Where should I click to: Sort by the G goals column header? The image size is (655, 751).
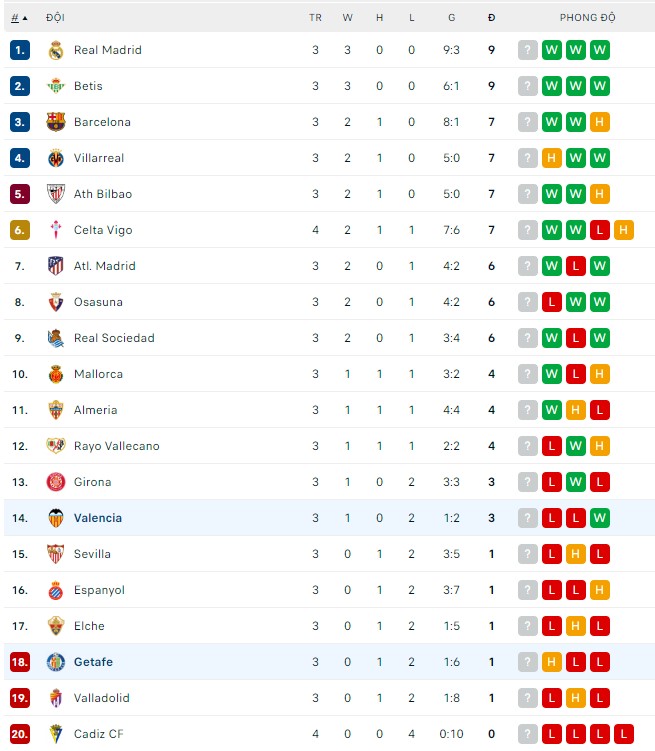[x=451, y=18]
